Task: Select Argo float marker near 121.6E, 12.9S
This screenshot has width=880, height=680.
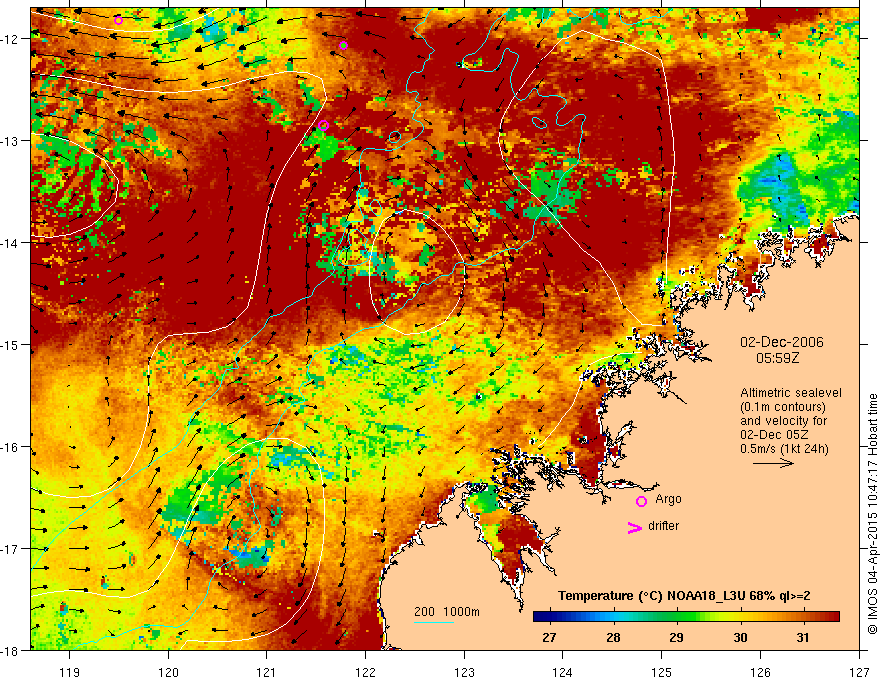Action: click(323, 125)
